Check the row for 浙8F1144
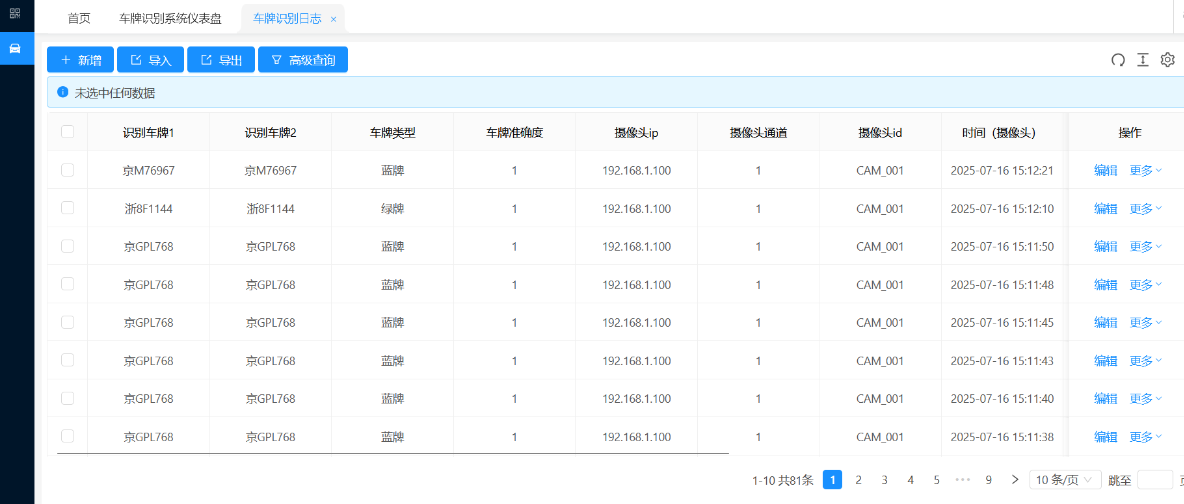The width and height of the screenshot is (1184, 504). 68,208
